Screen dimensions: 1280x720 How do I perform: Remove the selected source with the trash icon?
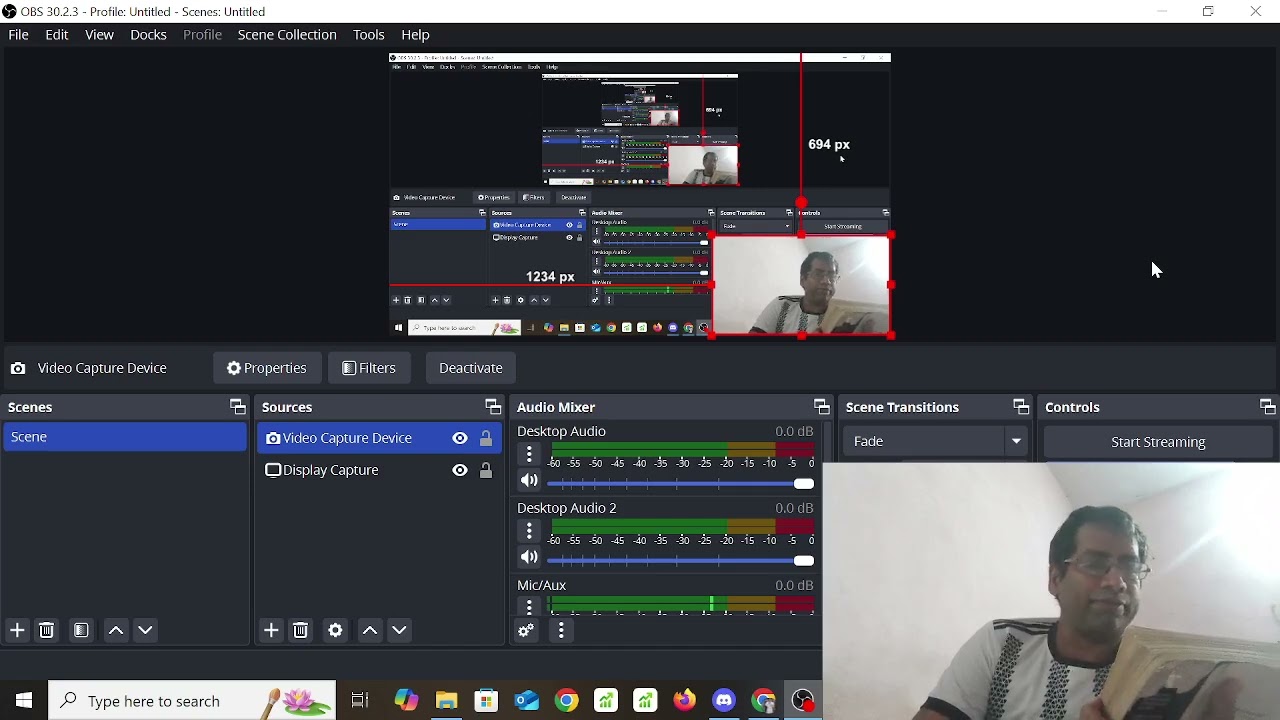(301, 630)
